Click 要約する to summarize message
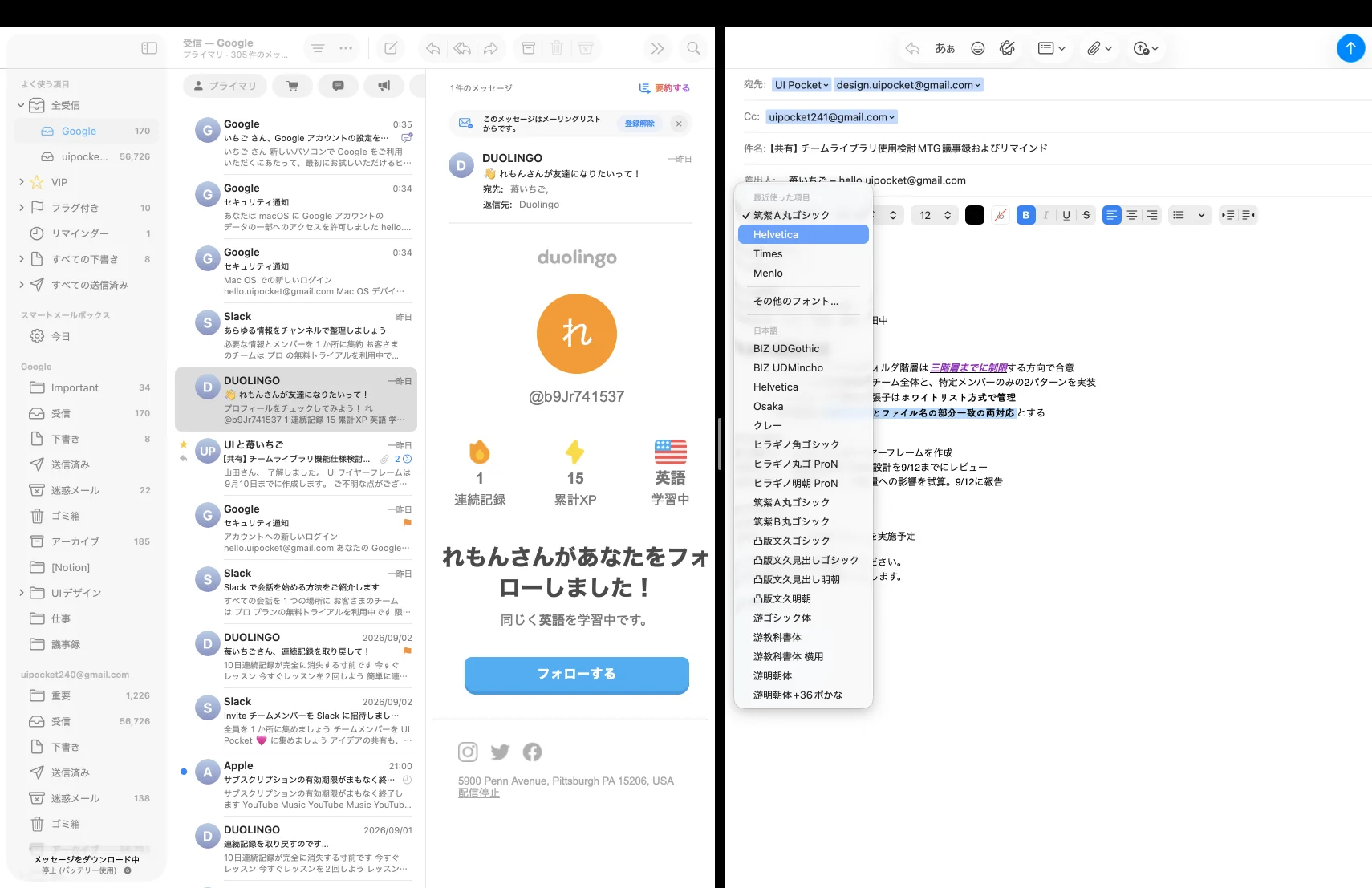This screenshot has width=1372, height=888. coord(664,88)
